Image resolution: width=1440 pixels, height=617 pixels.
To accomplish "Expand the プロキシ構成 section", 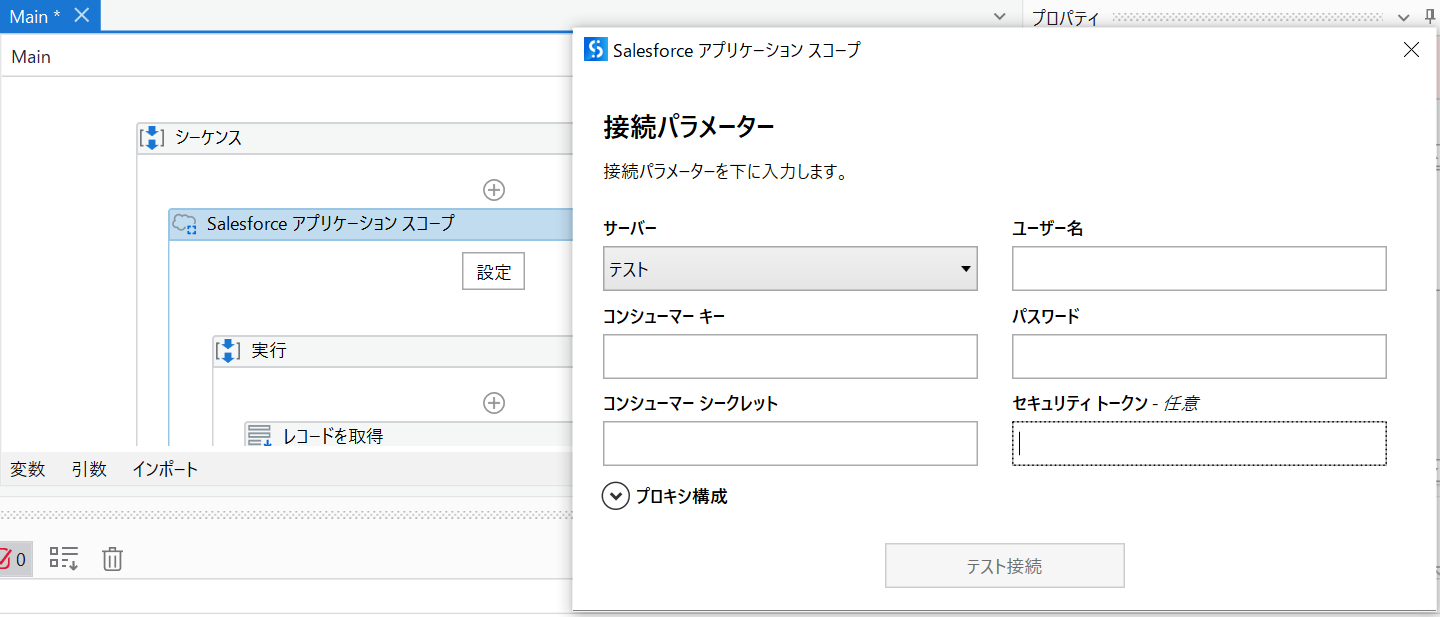I will coord(615,496).
